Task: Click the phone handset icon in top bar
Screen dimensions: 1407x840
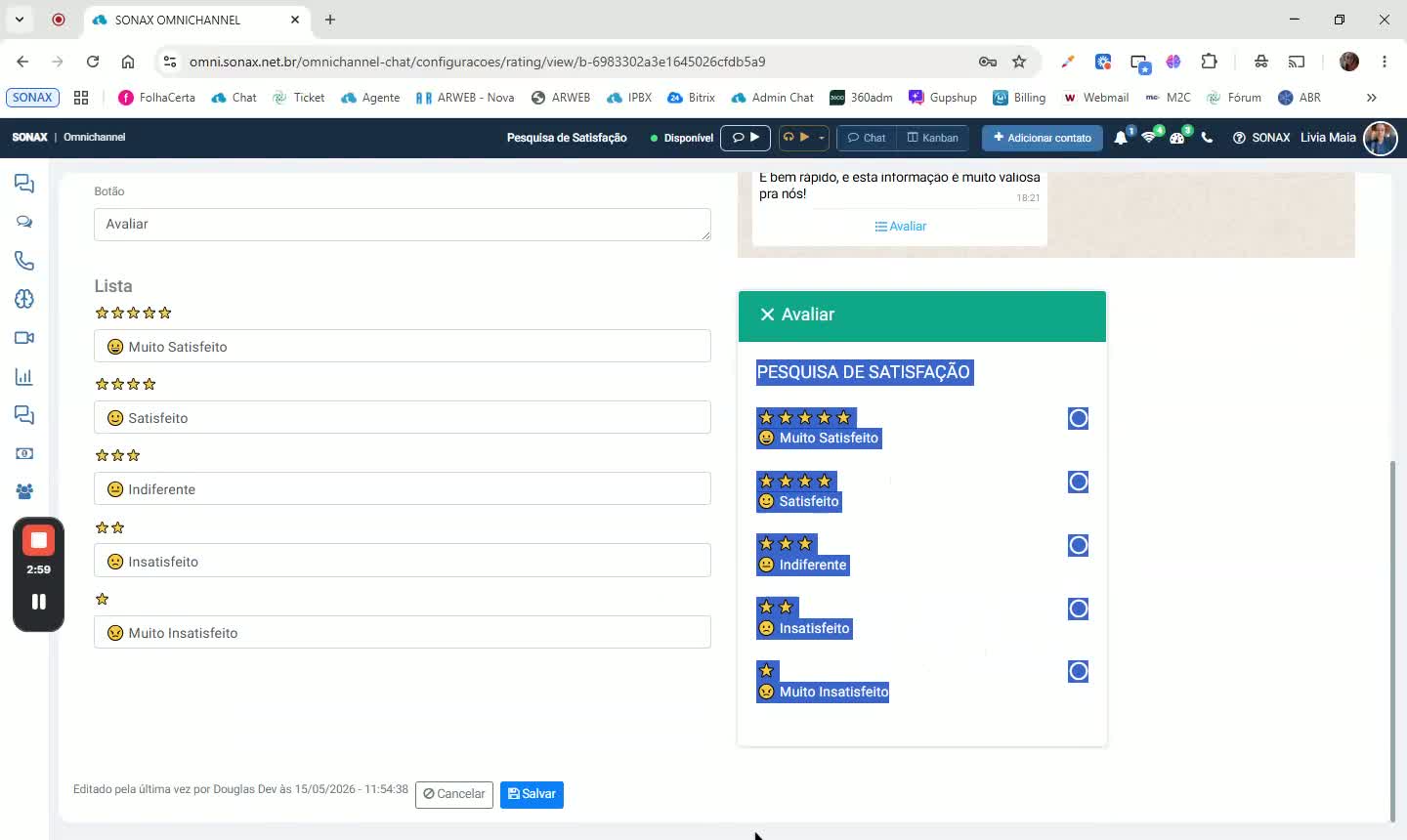Action: [x=1207, y=138]
